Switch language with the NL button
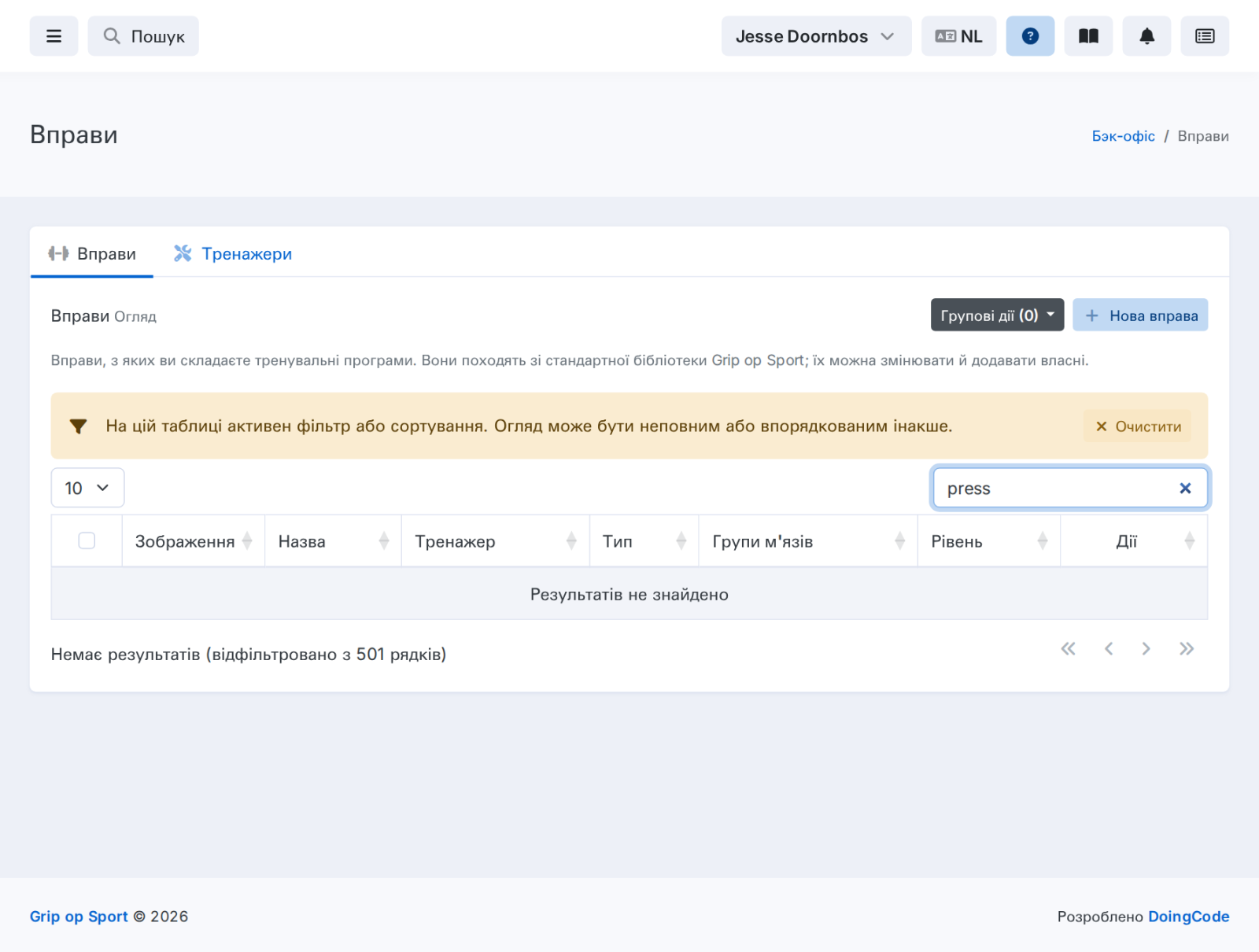This screenshot has width=1259, height=952. click(x=958, y=36)
